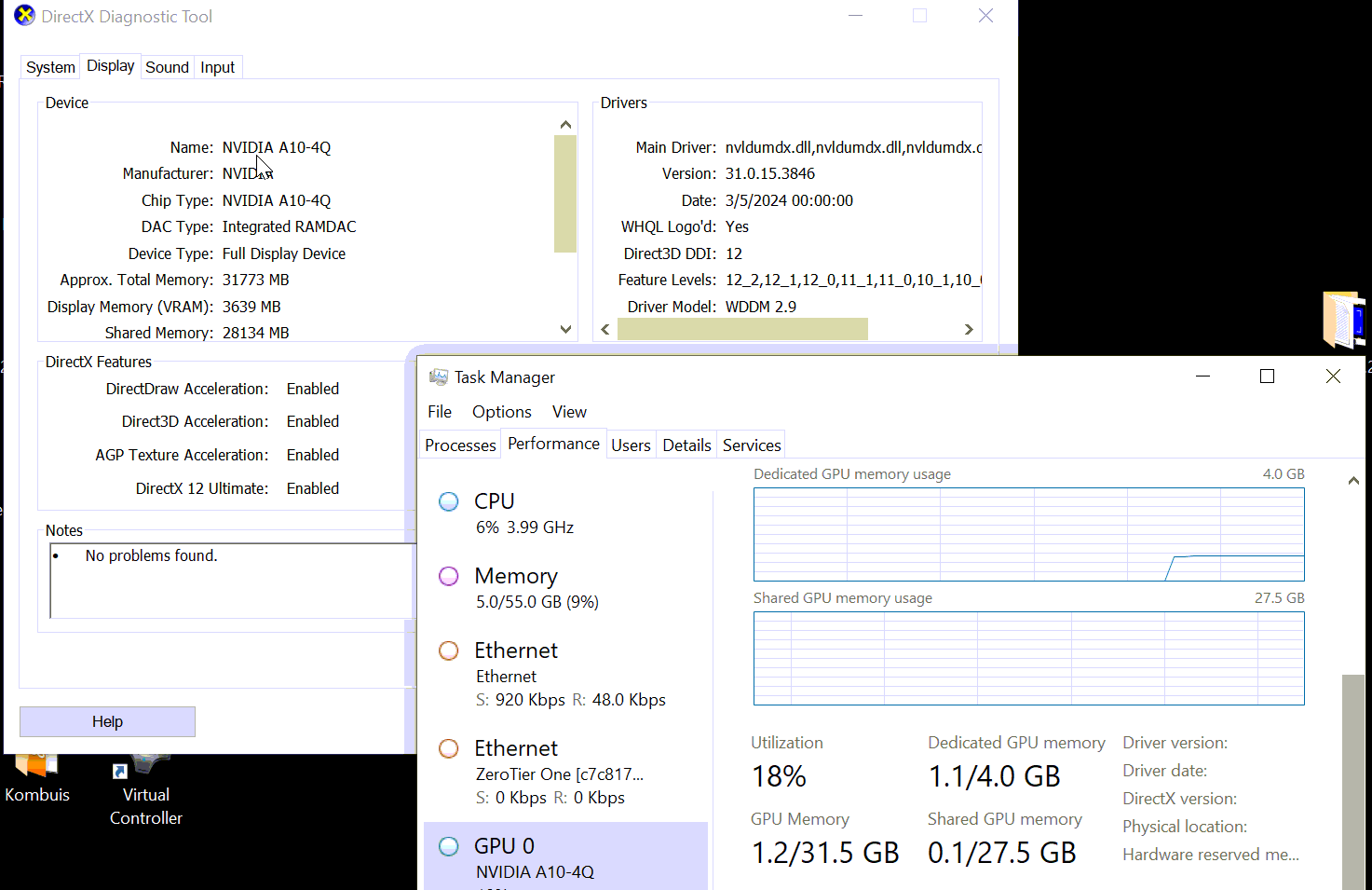Click the DAC Type value Integrated RAMDAC
Screen dimensions: 1372x890
(x=289, y=226)
